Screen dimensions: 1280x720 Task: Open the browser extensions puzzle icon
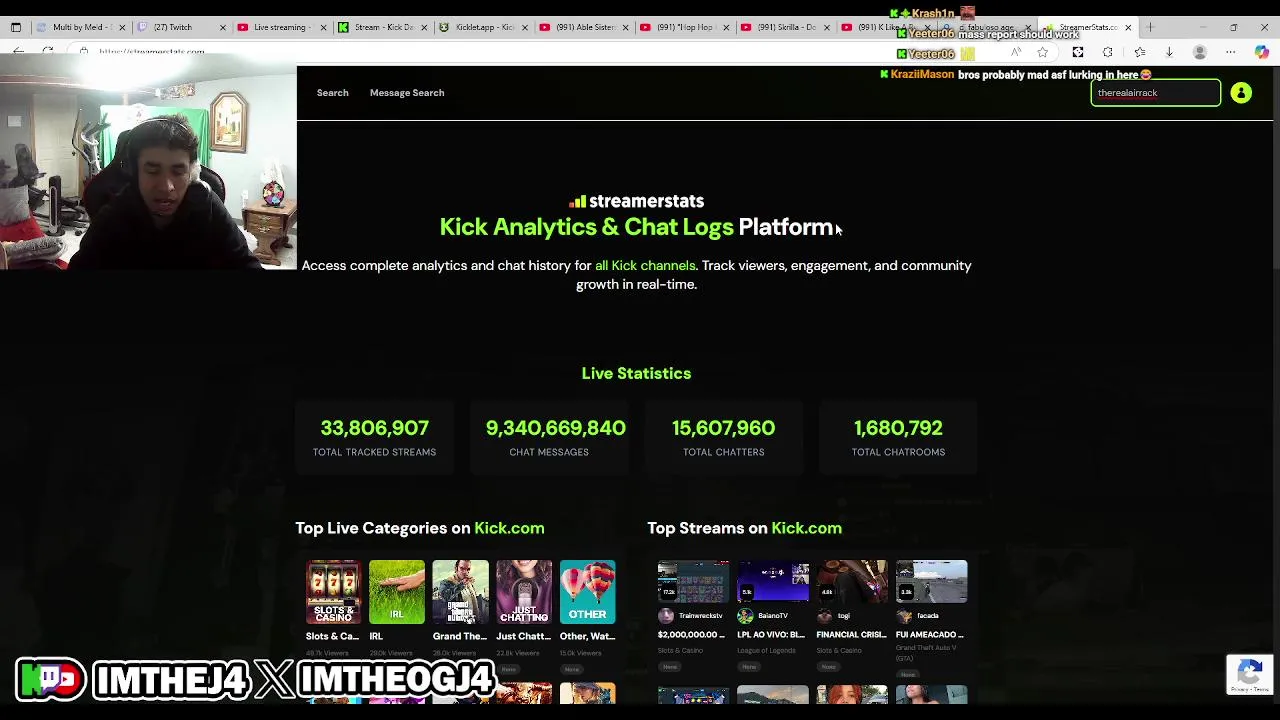click(x=1108, y=52)
